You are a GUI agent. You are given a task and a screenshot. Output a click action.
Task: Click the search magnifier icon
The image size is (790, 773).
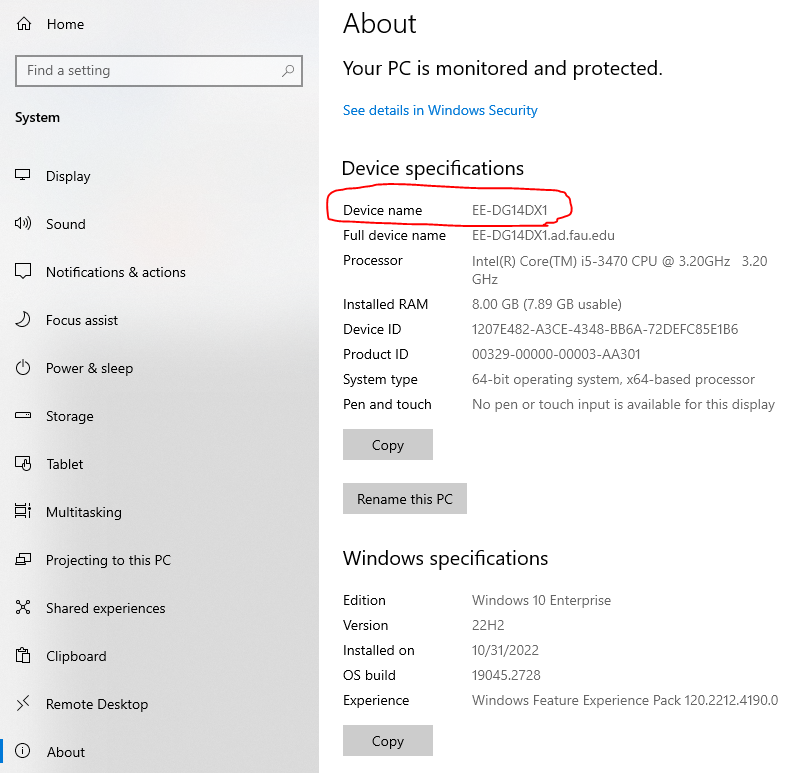(288, 71)
